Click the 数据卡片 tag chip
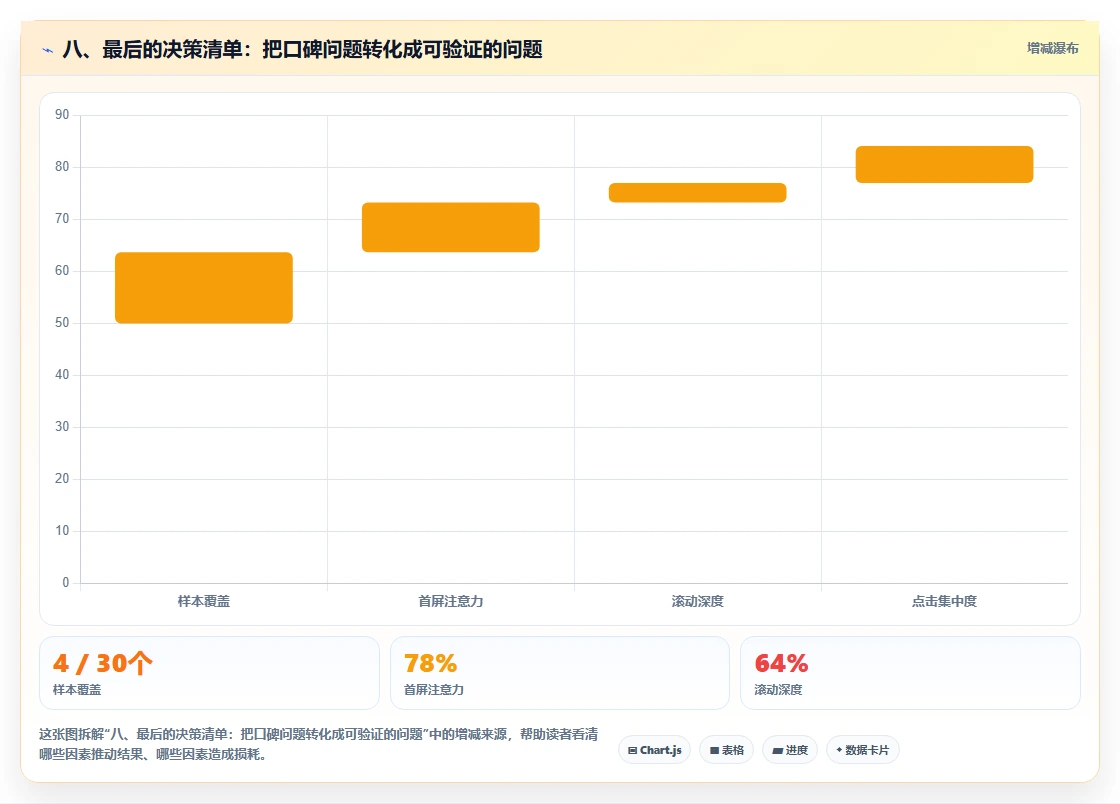The height and width of the screenshot is (804, 1120). point(863,750)
